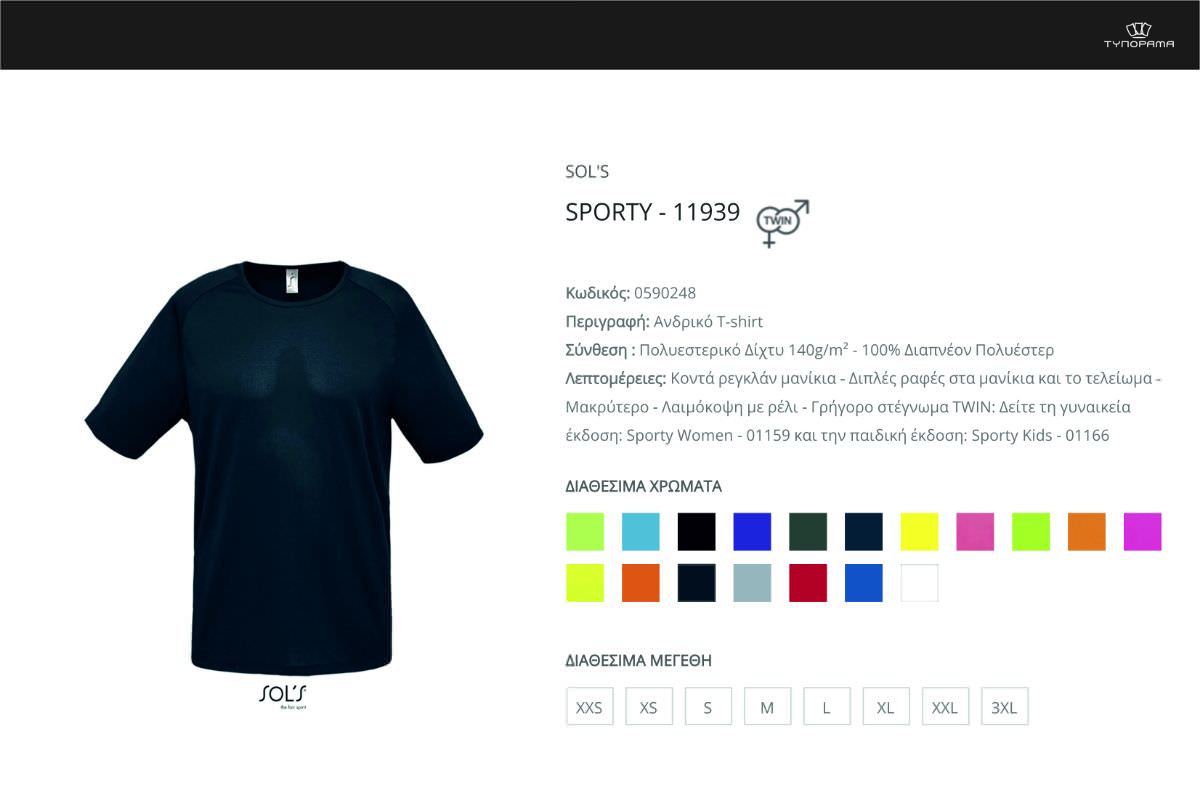Open the navy T-shirt product image
Viewport: 1200px width, 795px height.
click(x=284, y=465)
